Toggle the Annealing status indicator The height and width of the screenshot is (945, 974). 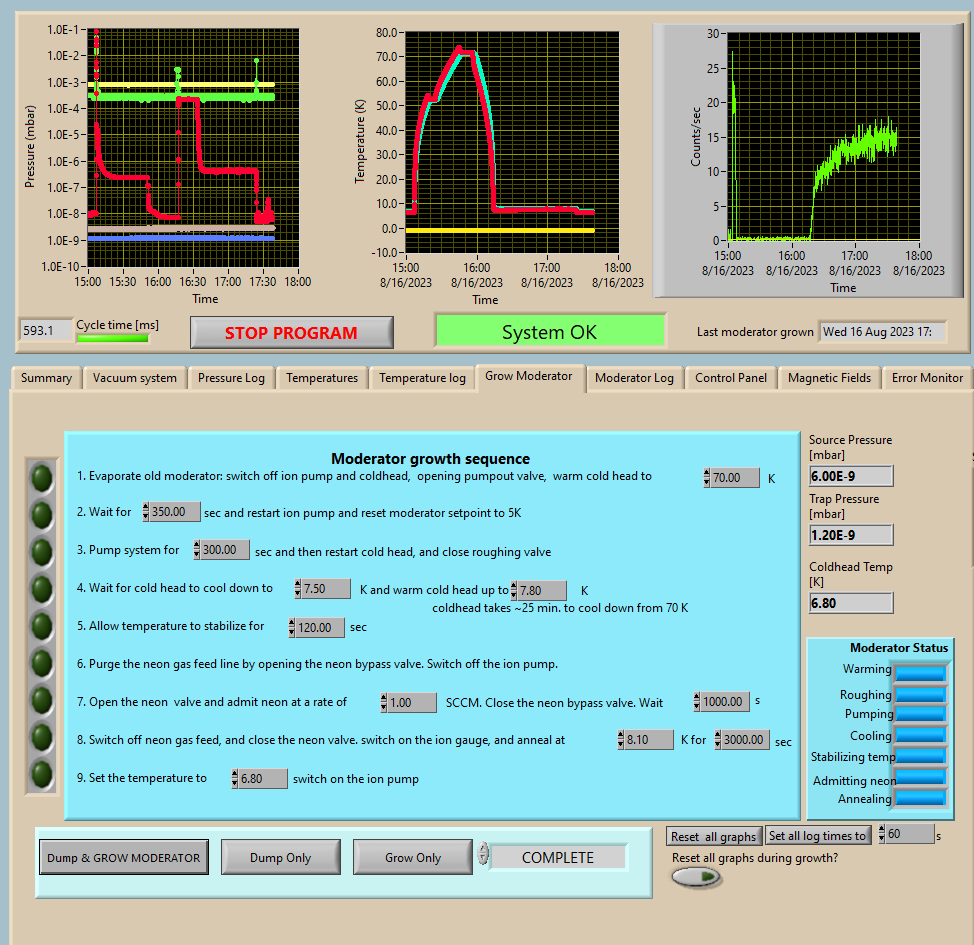point(920,798)
